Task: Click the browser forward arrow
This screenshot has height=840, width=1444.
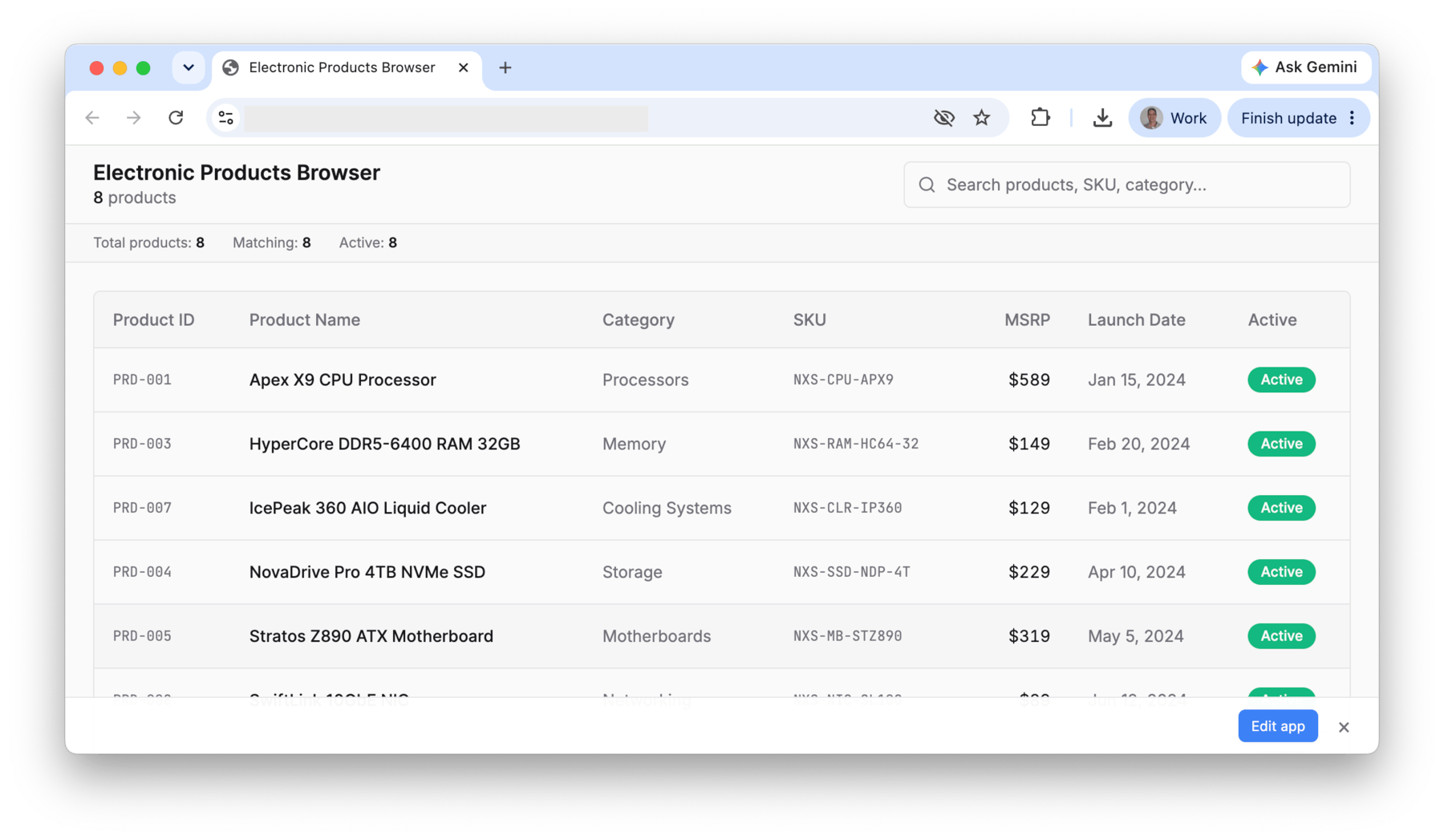Action: tap(134, 118)
